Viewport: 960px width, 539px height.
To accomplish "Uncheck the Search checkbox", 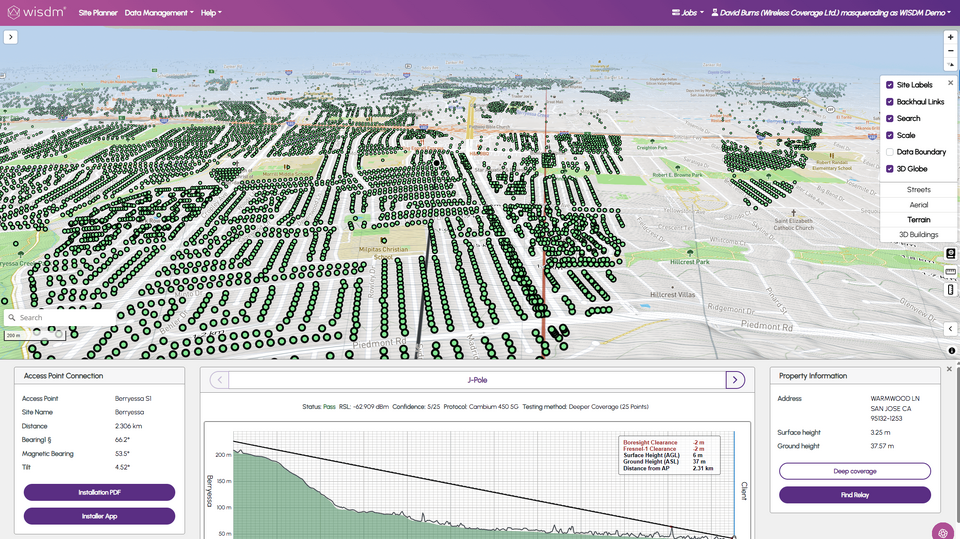I will pos(890,118).
